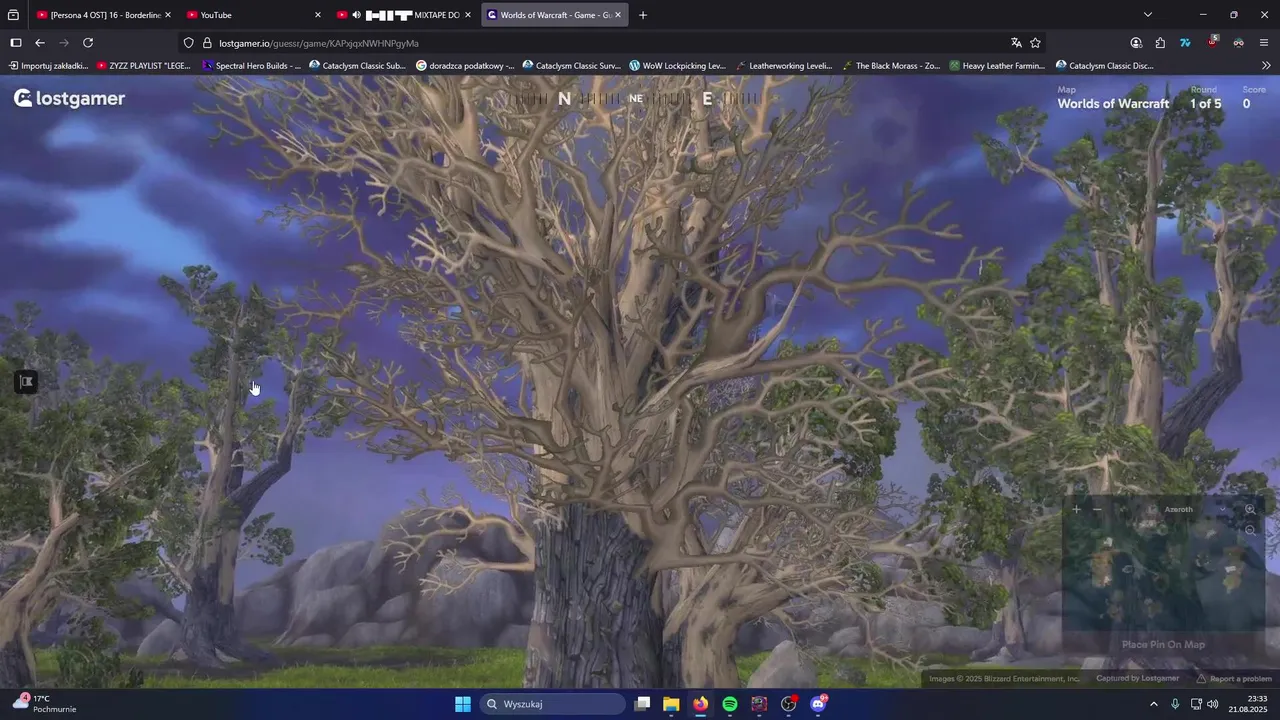Open the list all tabs dropdown arrow

(x=1148, y=15)
